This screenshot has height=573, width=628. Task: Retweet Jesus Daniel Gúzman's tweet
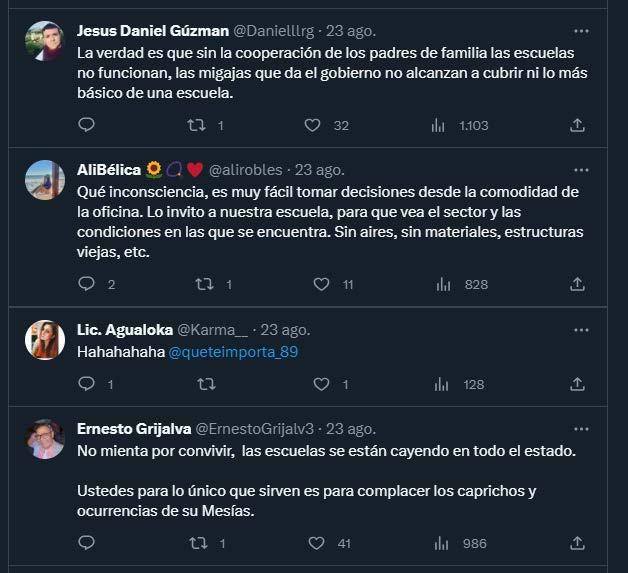coord(198,125)
